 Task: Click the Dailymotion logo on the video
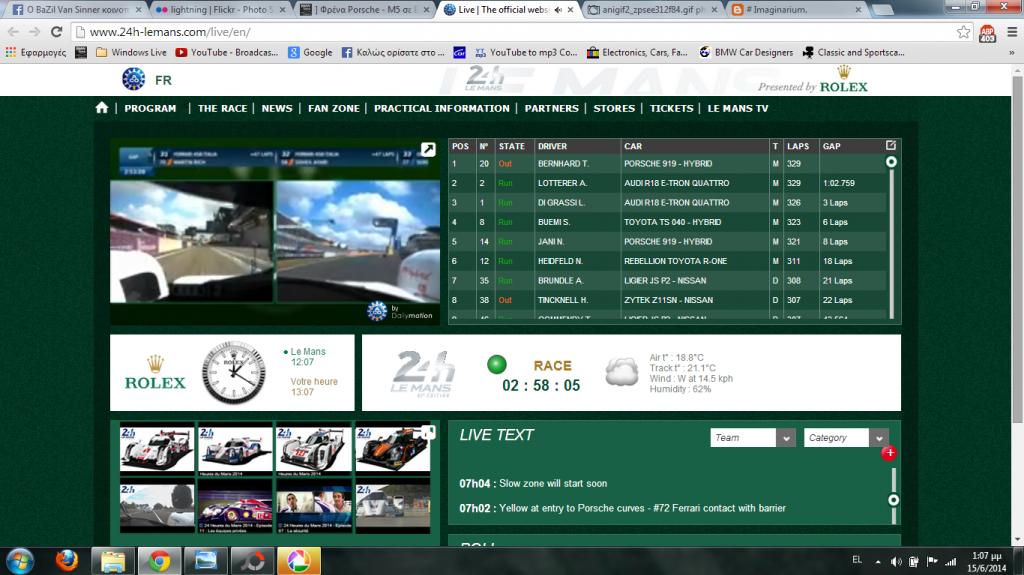400,311
